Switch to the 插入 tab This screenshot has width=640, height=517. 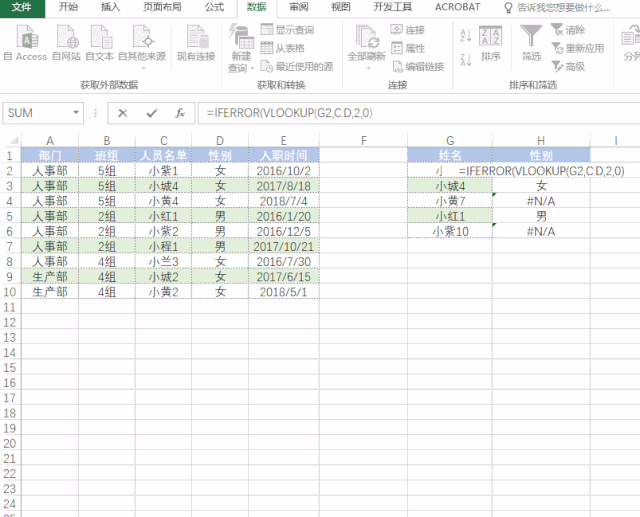[x=110, y=7]
